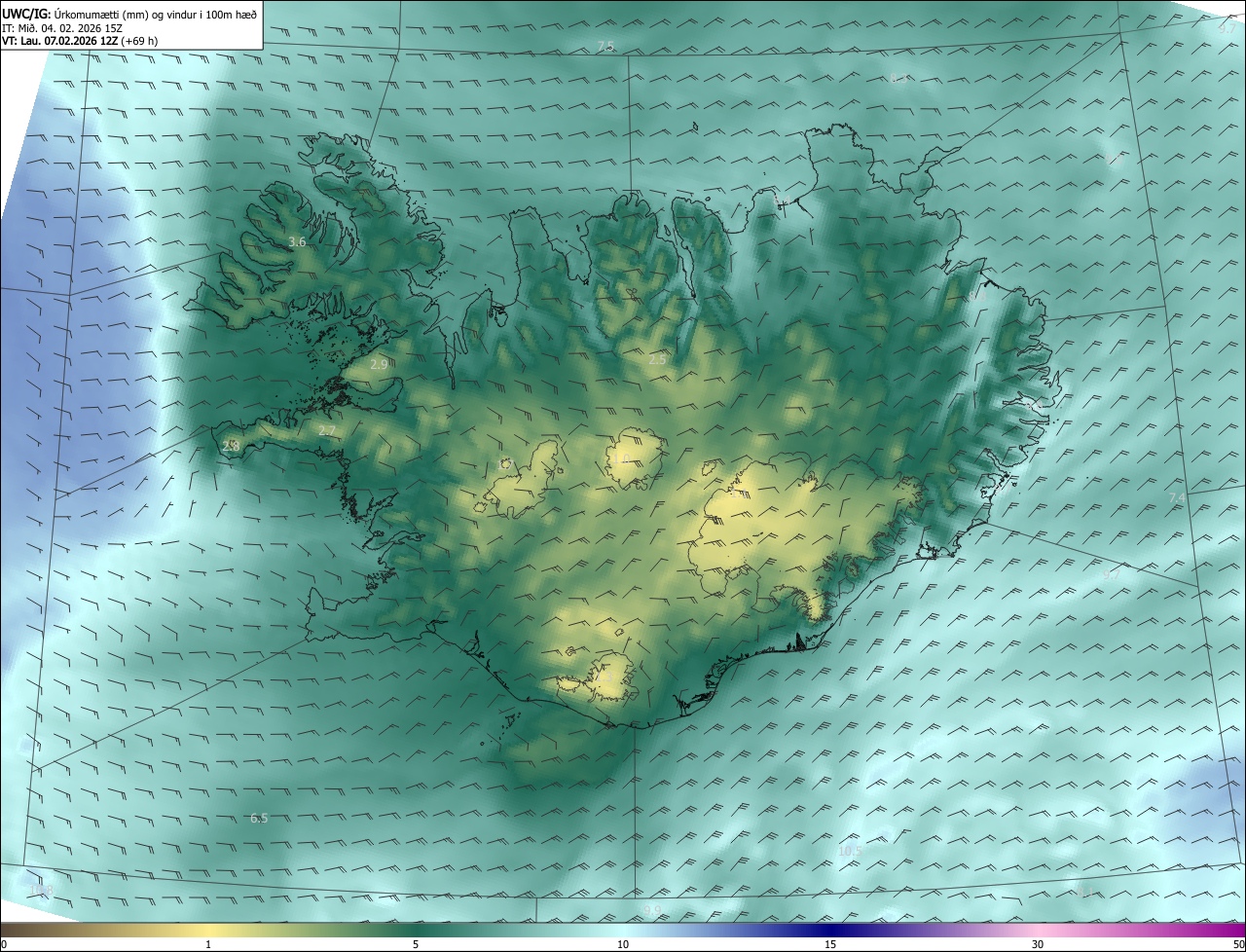
Task: Click the "15" tick on the color scale
Action: [x=830, y=944]
